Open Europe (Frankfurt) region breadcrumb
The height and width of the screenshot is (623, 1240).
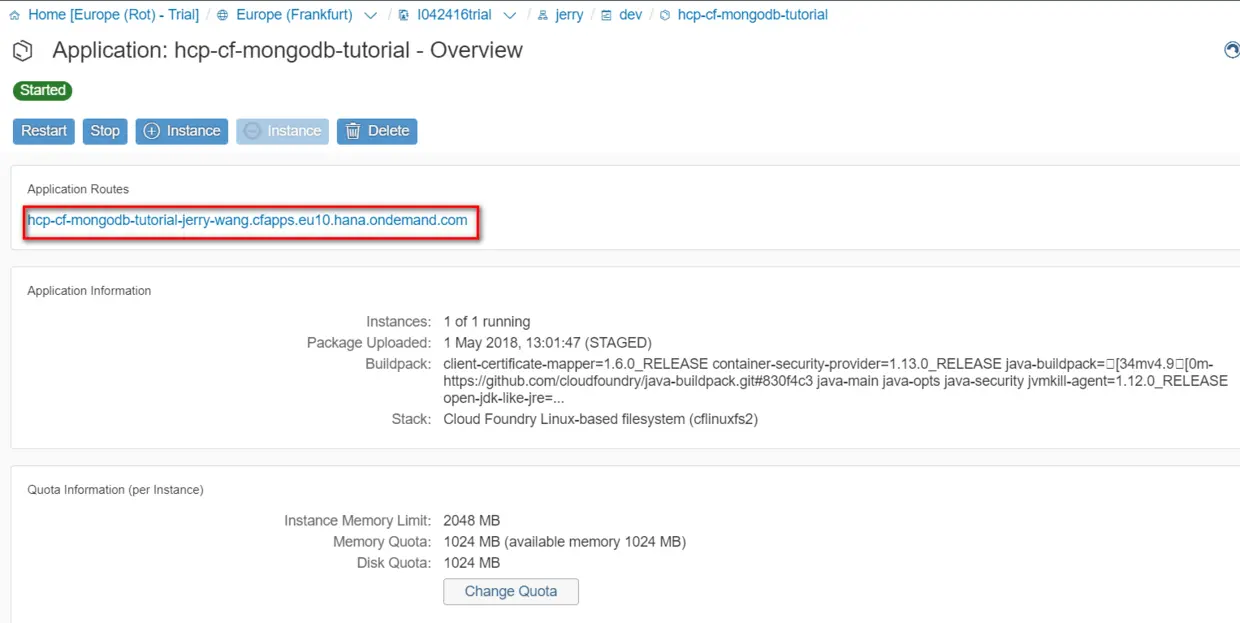294,15
